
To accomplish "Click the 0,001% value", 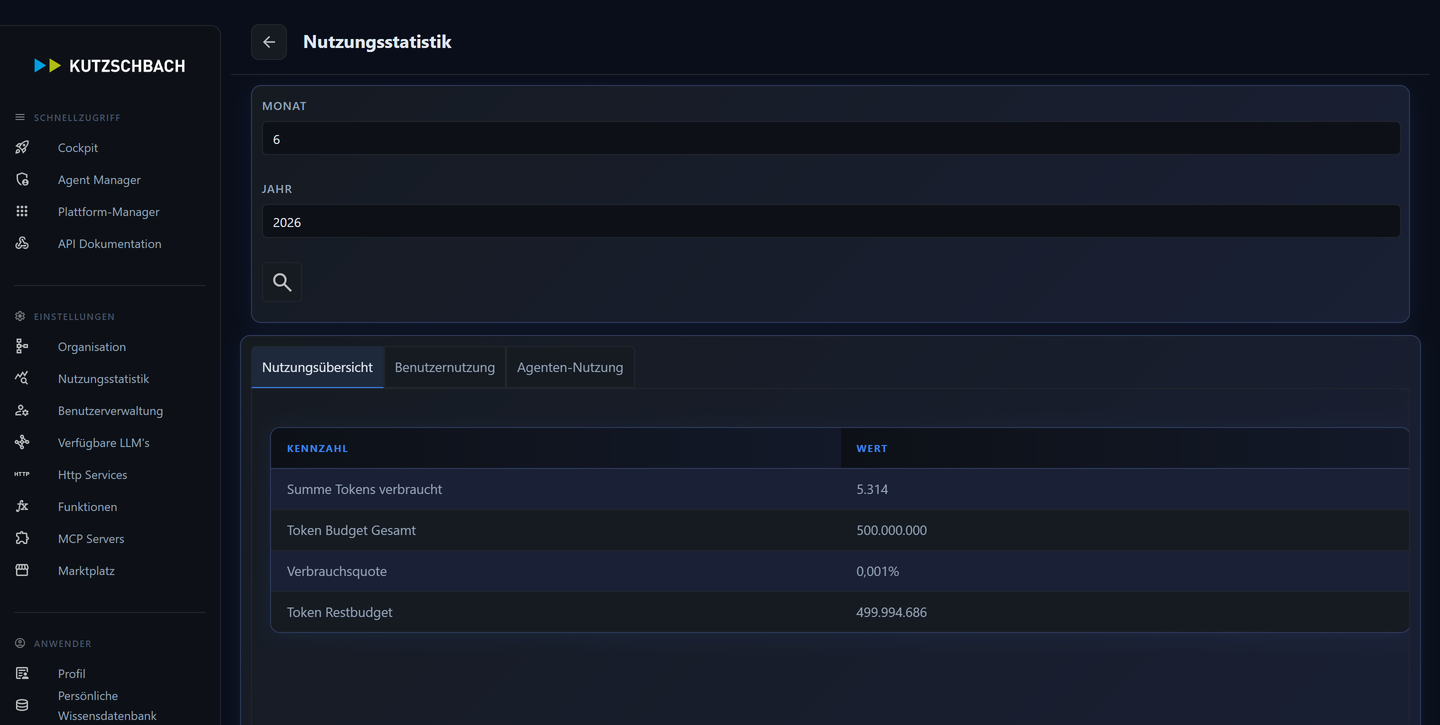I will coord(878,572).
